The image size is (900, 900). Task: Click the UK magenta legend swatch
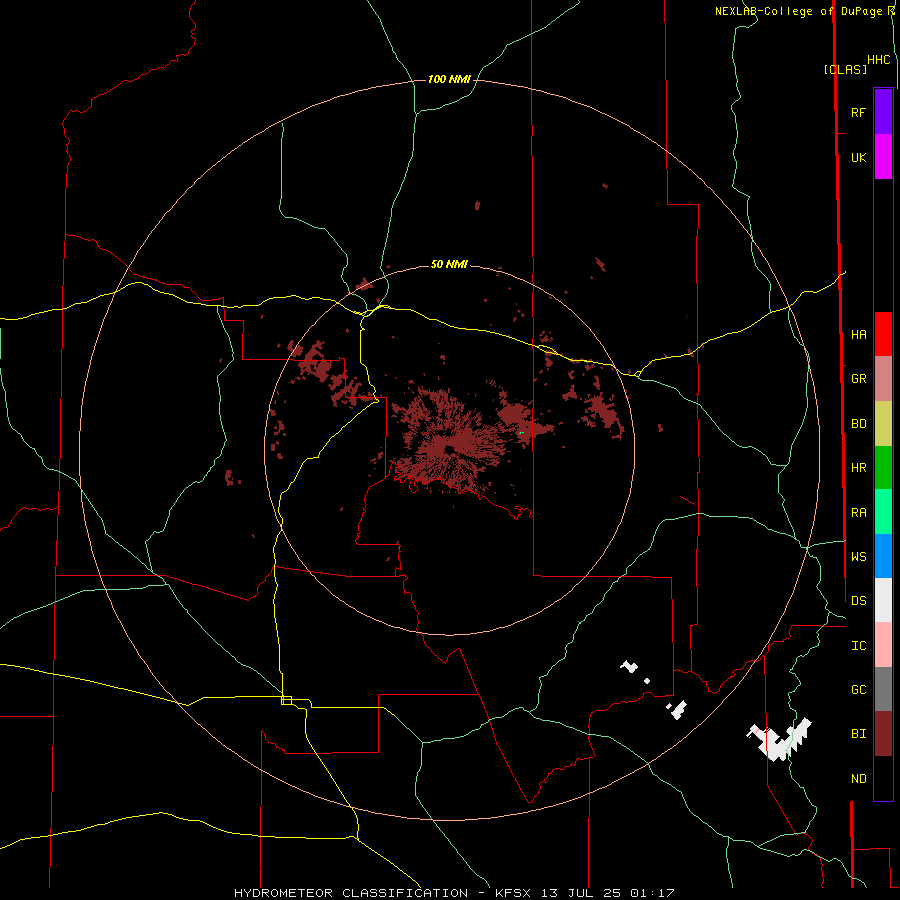[x=883, y=157]
